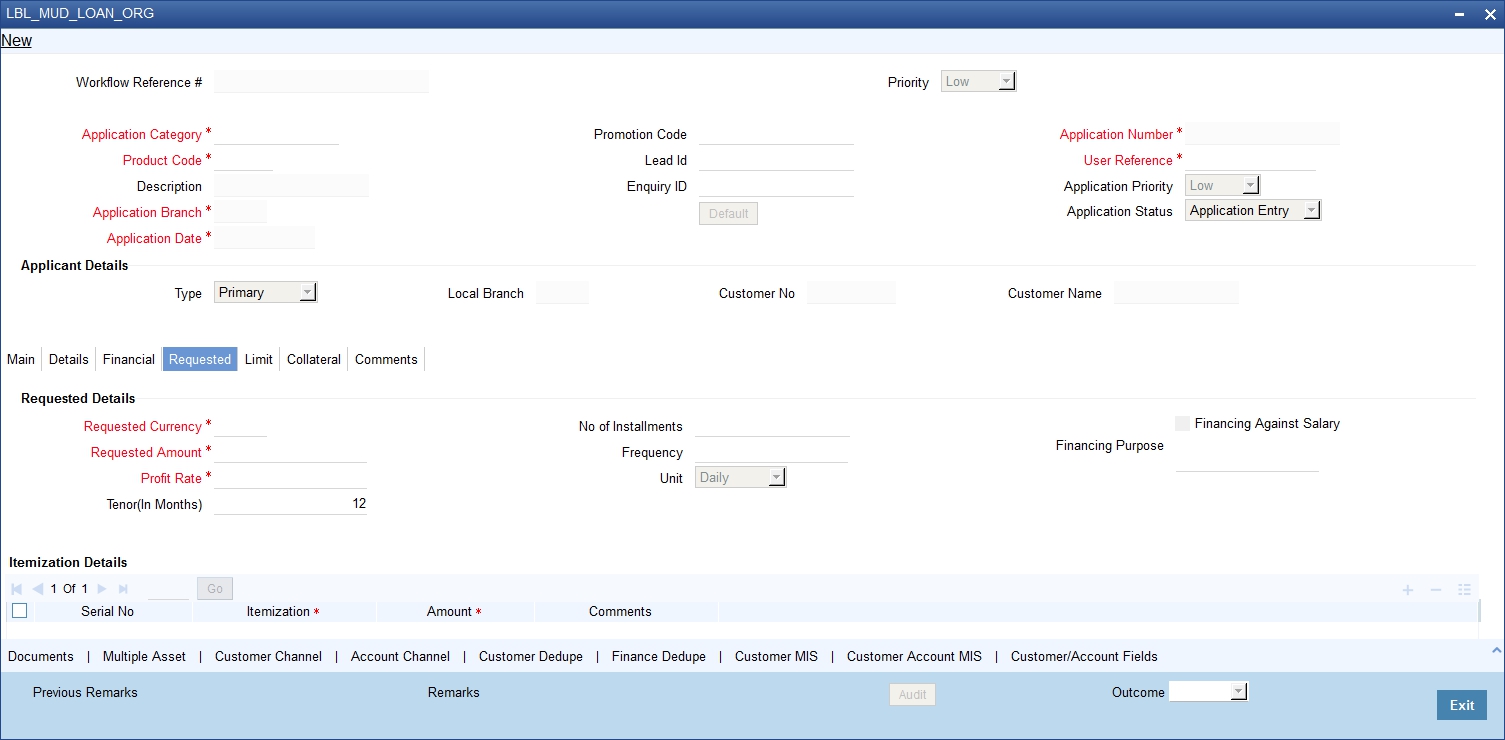Click the Enquiry ID field

[776, 186]
